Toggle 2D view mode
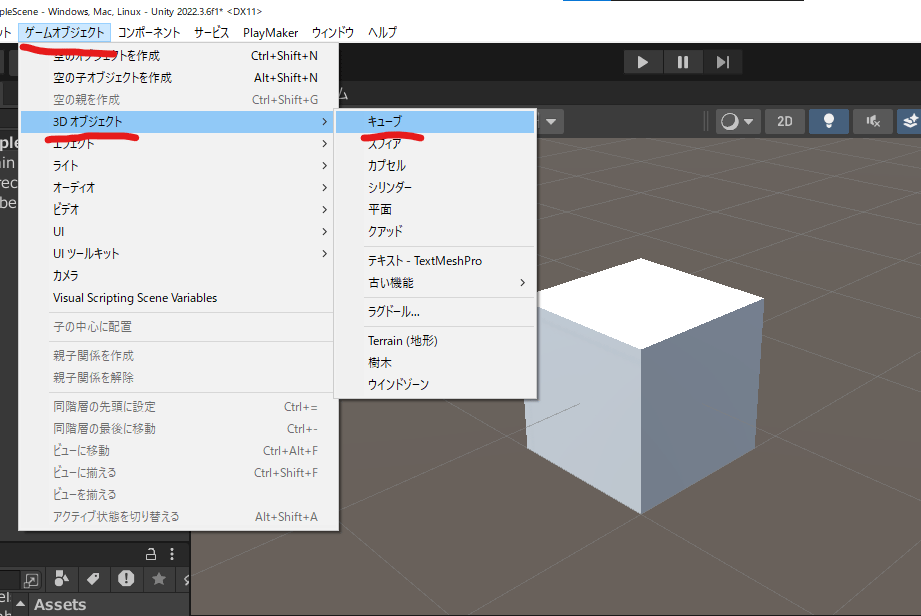This screenshot has width=921, height=616. pos(785,122)
